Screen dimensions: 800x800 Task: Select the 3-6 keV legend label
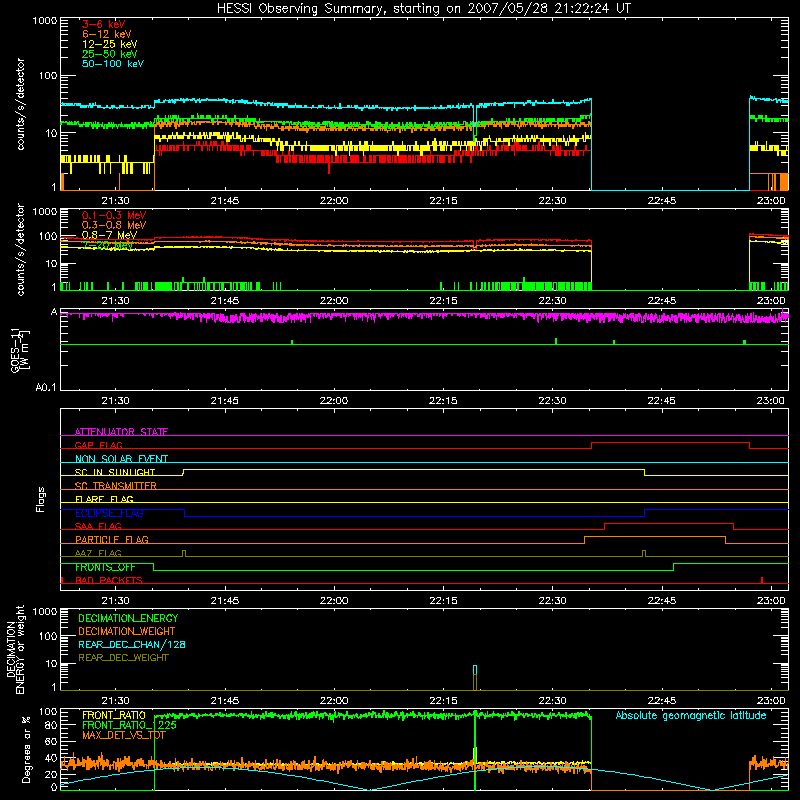[104, 24]
